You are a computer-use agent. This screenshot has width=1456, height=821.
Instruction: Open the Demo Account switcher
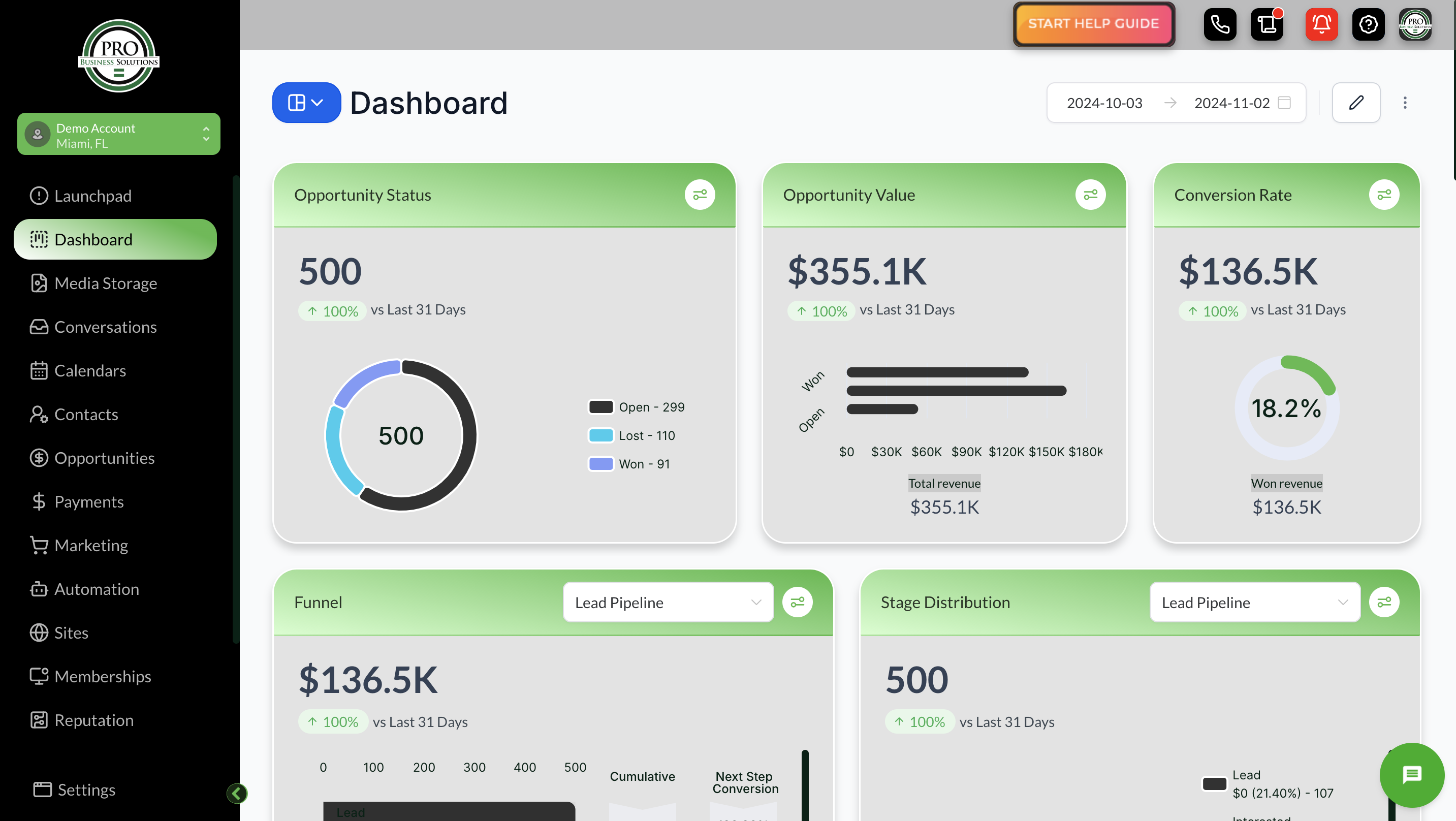pyautogui.click(x=119, y=135)
